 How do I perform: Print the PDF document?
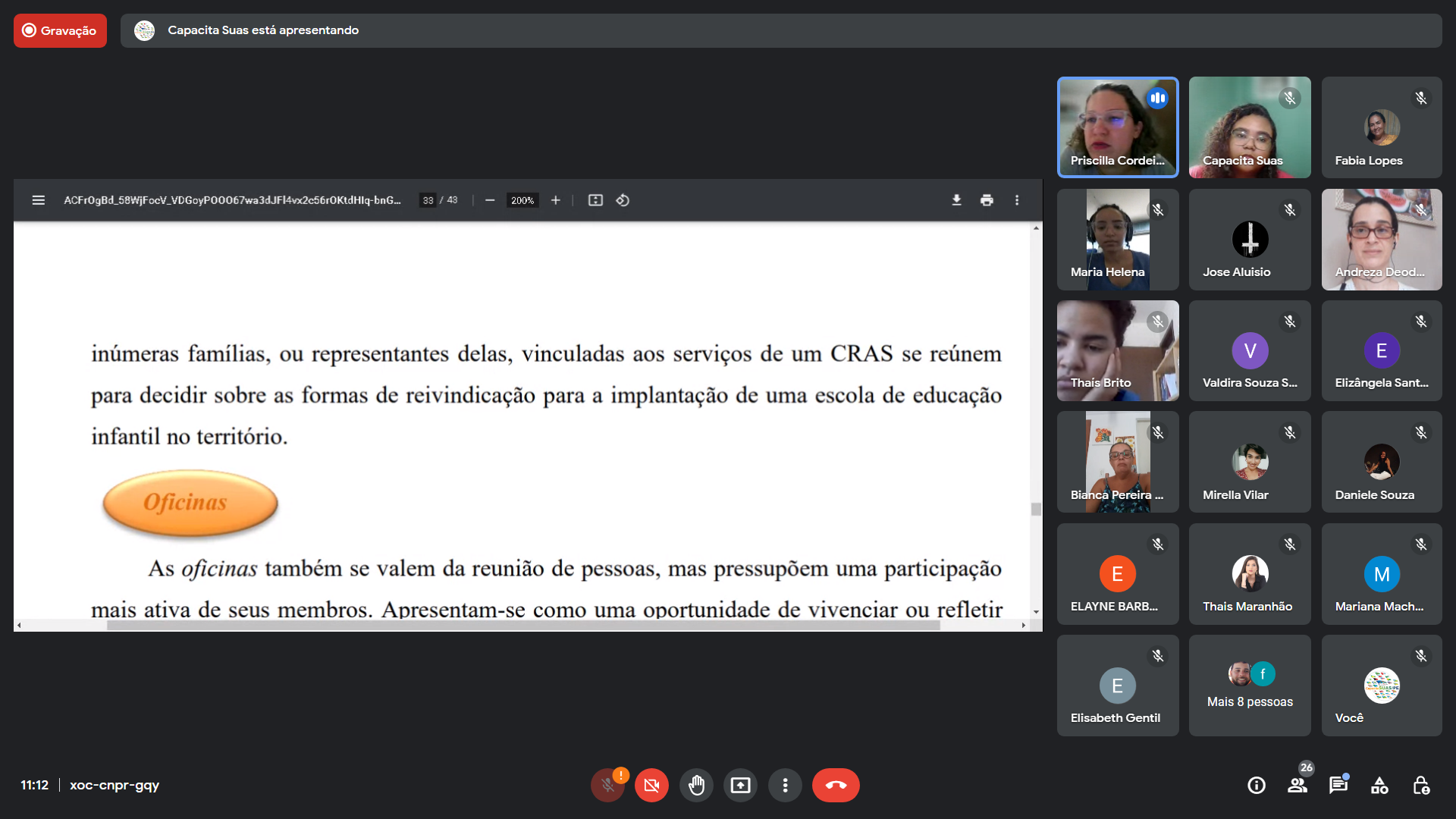(987, 200)
